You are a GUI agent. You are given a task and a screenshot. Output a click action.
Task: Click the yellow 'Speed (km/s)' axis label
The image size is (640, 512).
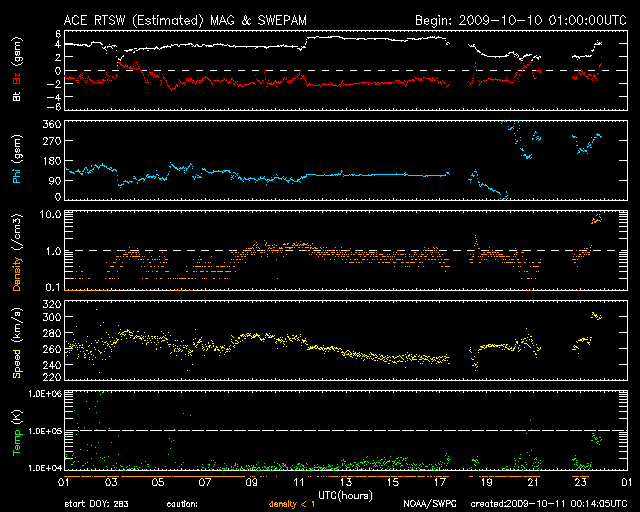click(x=17, y=343)
